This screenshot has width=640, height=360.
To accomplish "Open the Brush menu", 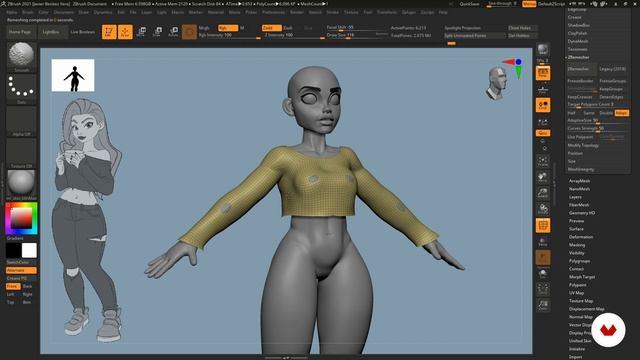I will [28, 12].
